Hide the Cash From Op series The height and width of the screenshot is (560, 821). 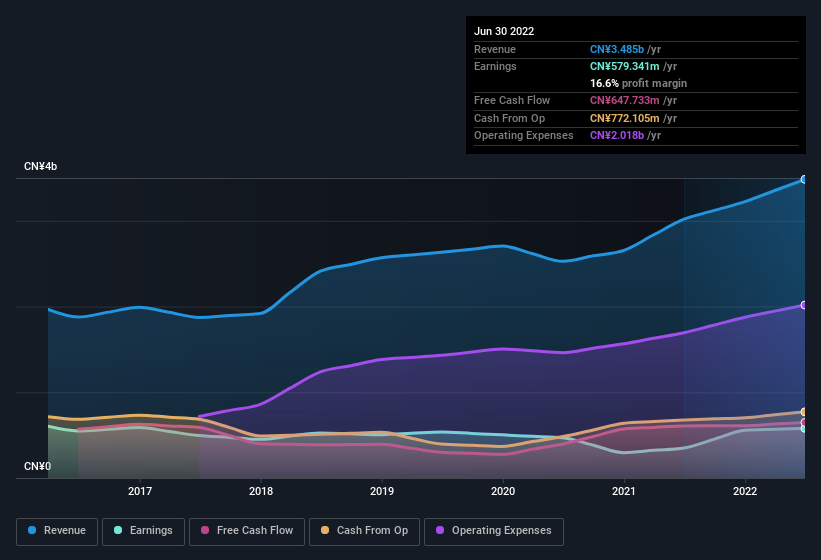coord(364,531)
